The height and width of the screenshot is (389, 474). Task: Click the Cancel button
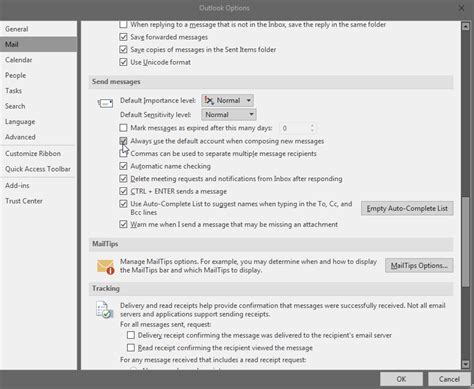[449, 379]
